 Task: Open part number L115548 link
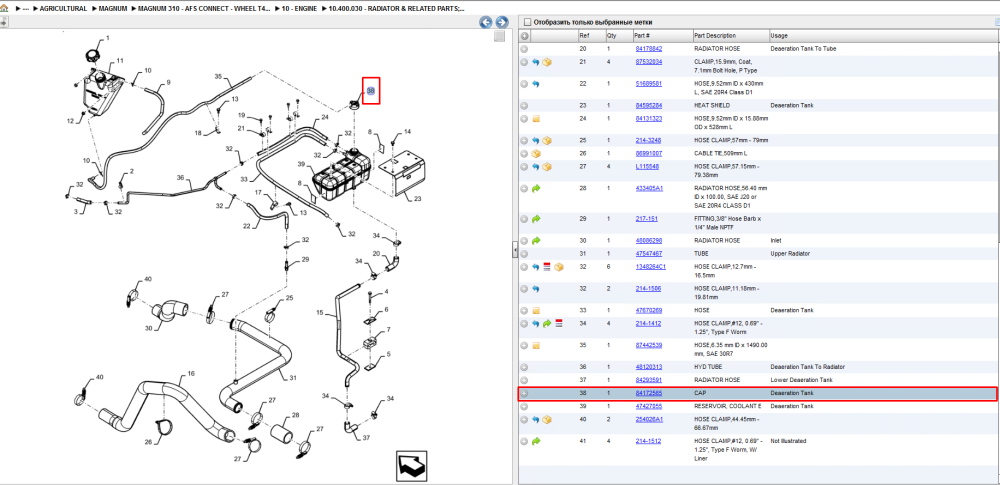tap(647, 167)
